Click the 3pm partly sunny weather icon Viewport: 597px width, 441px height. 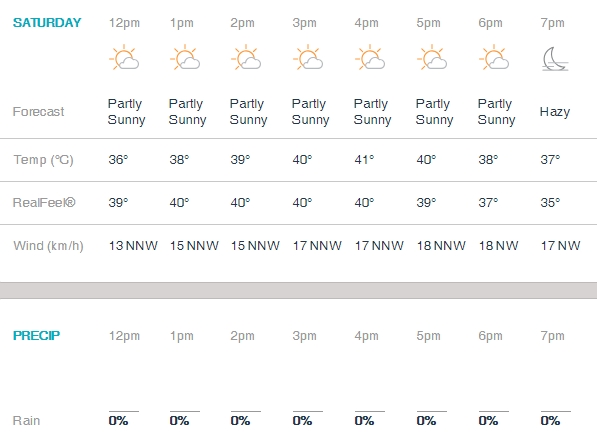[x=308, y=58]
